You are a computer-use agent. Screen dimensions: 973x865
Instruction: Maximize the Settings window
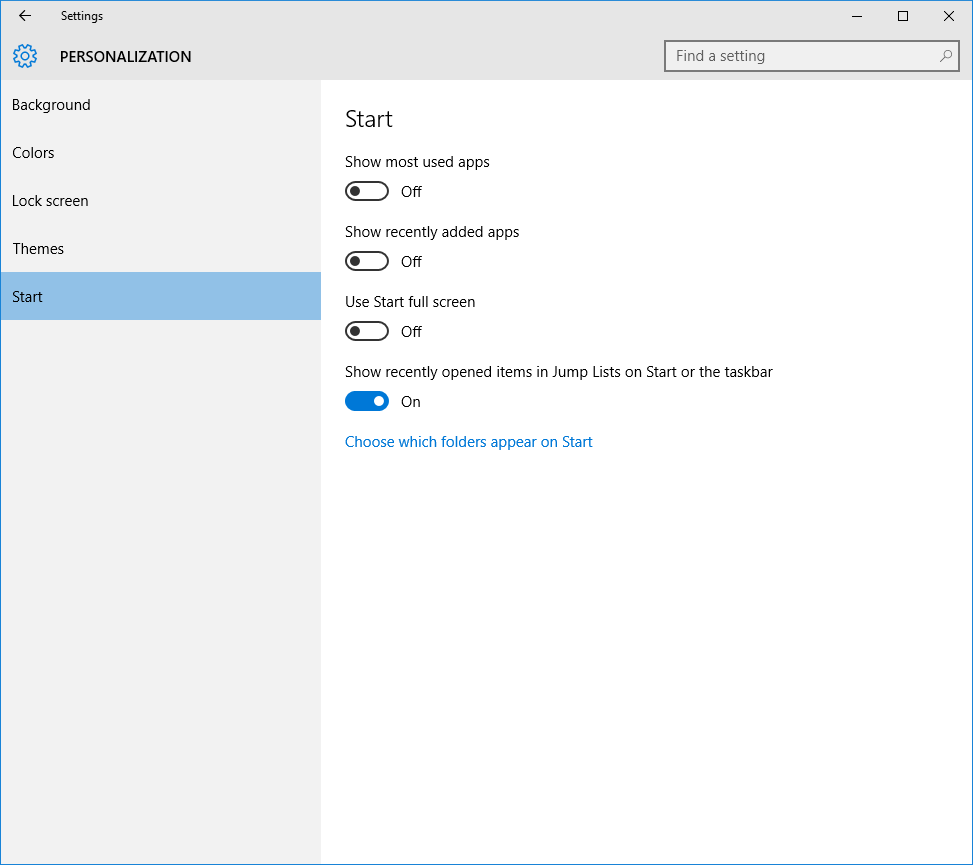(x=903, y=16)
